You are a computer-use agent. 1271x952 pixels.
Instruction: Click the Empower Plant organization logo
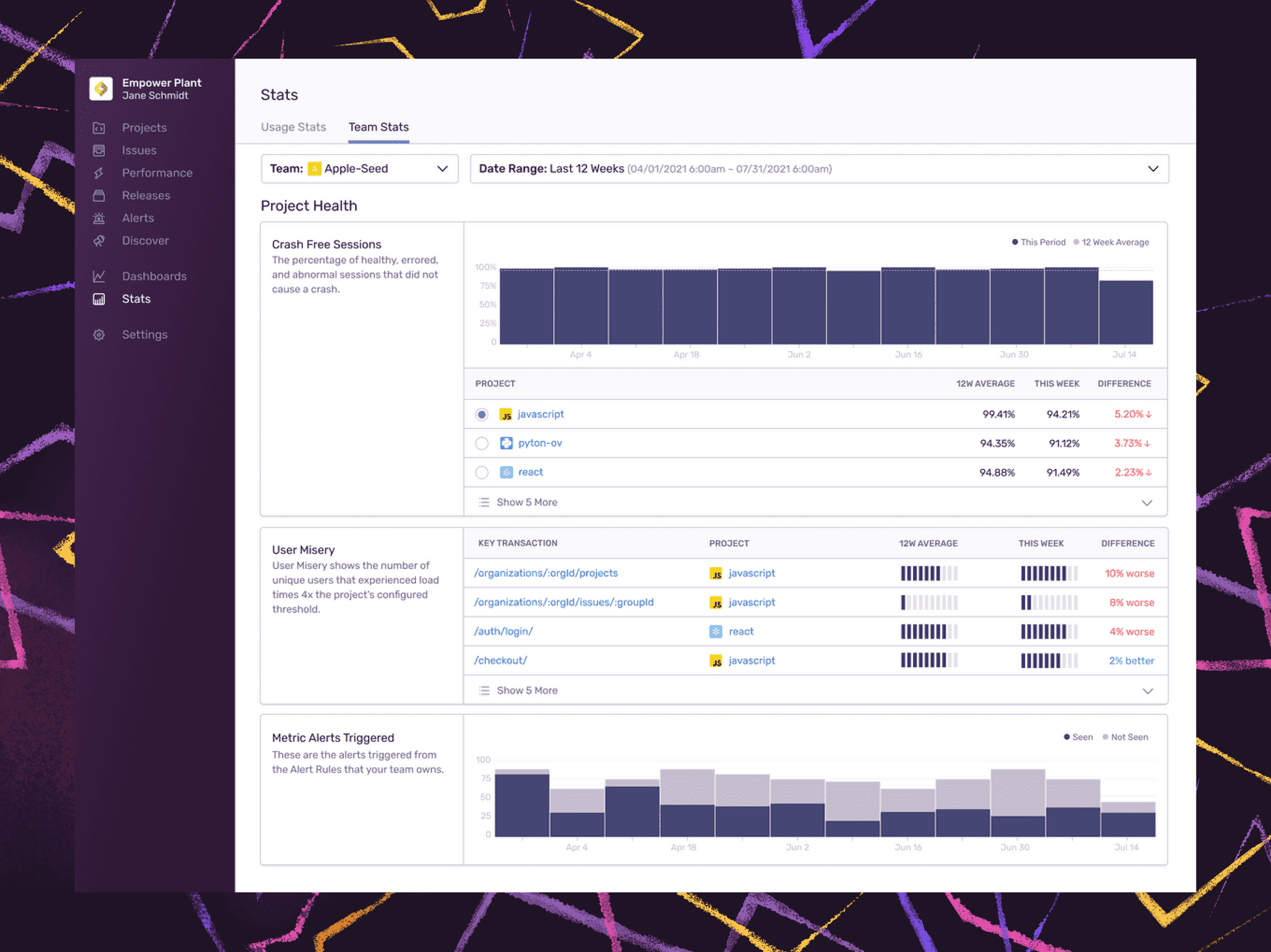101,89
